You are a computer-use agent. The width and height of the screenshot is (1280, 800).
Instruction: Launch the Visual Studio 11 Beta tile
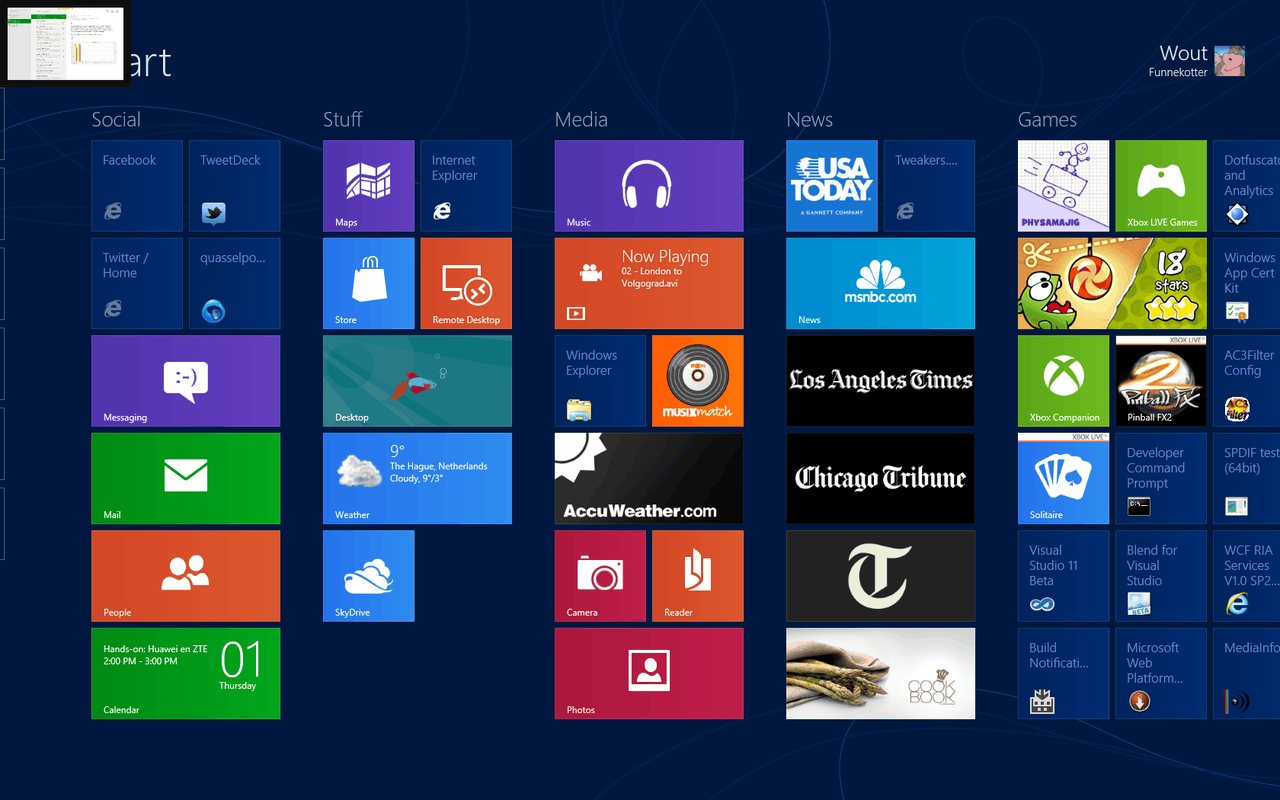tap(1064, 576)
